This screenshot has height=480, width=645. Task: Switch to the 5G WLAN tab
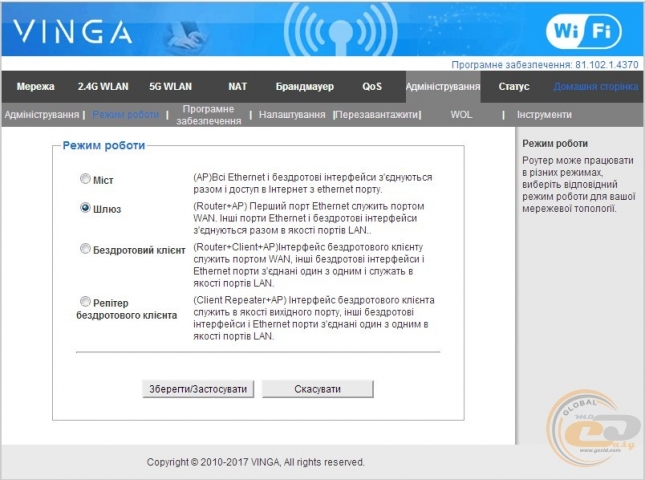pyautogui.click(x=170, y=86)
